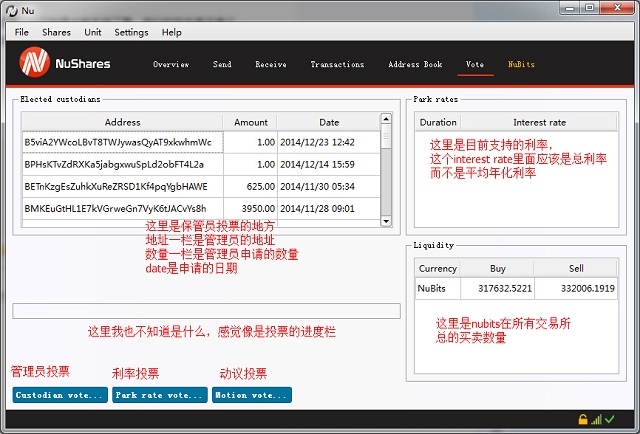640x434 pixels.
Task: Select address BPHsKTvZdRXKa5jabgxwuSpLd2obFT4L2a
Action: (x=122, y=164)
